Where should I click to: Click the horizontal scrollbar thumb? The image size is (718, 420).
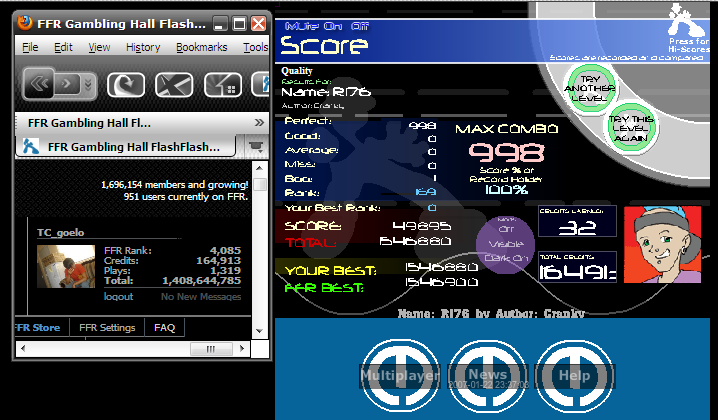pos(211,349)
